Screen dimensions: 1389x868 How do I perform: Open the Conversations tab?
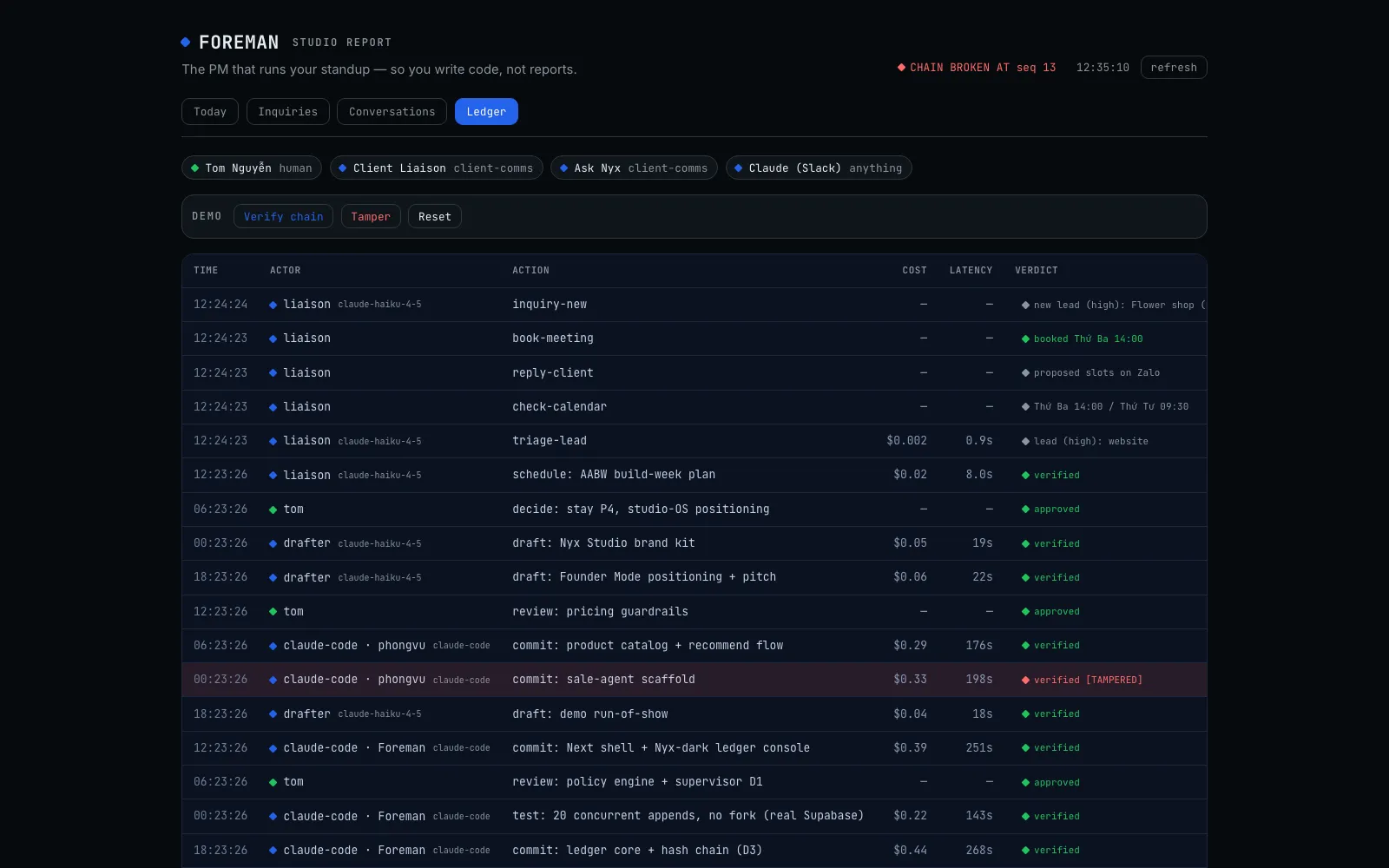392,111
